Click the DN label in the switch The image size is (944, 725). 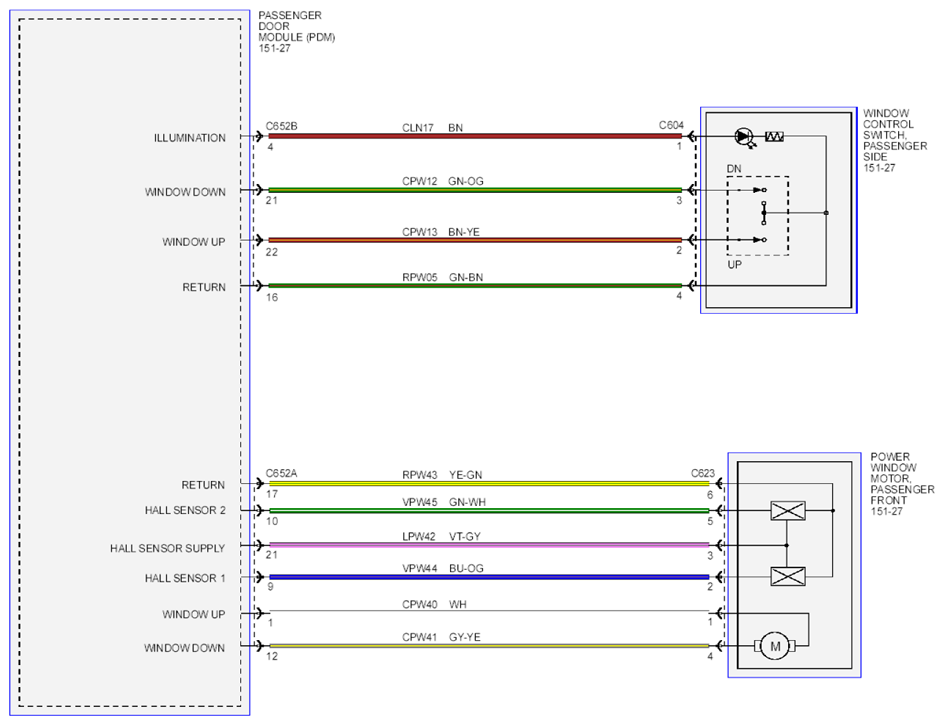(734, 169)
